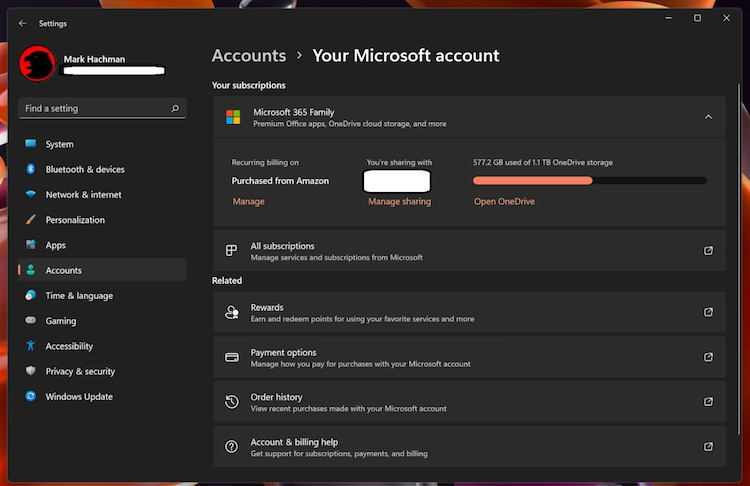Click the Account & billing help question icon

[x=231, y=447]
